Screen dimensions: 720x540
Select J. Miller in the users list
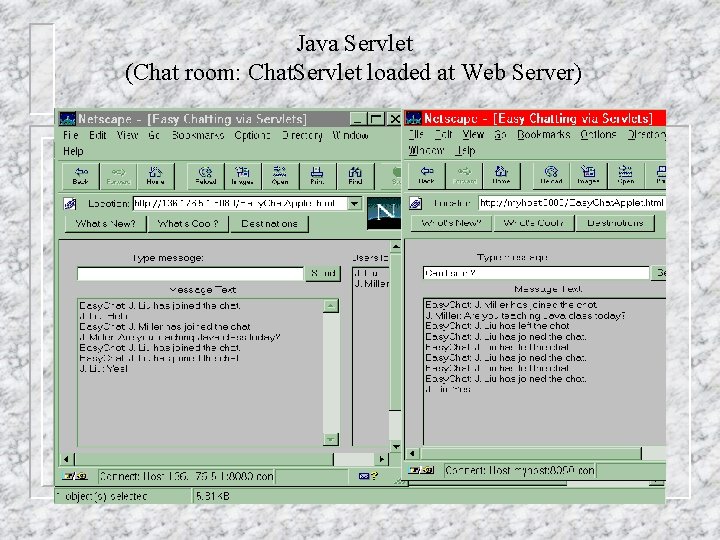(x=372, y=284)
